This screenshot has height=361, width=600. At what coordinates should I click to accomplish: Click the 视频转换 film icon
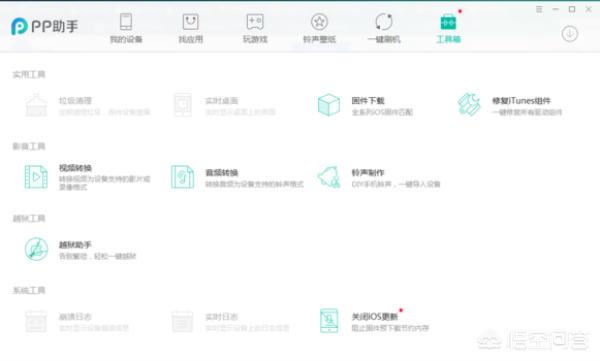coord(36,177)
